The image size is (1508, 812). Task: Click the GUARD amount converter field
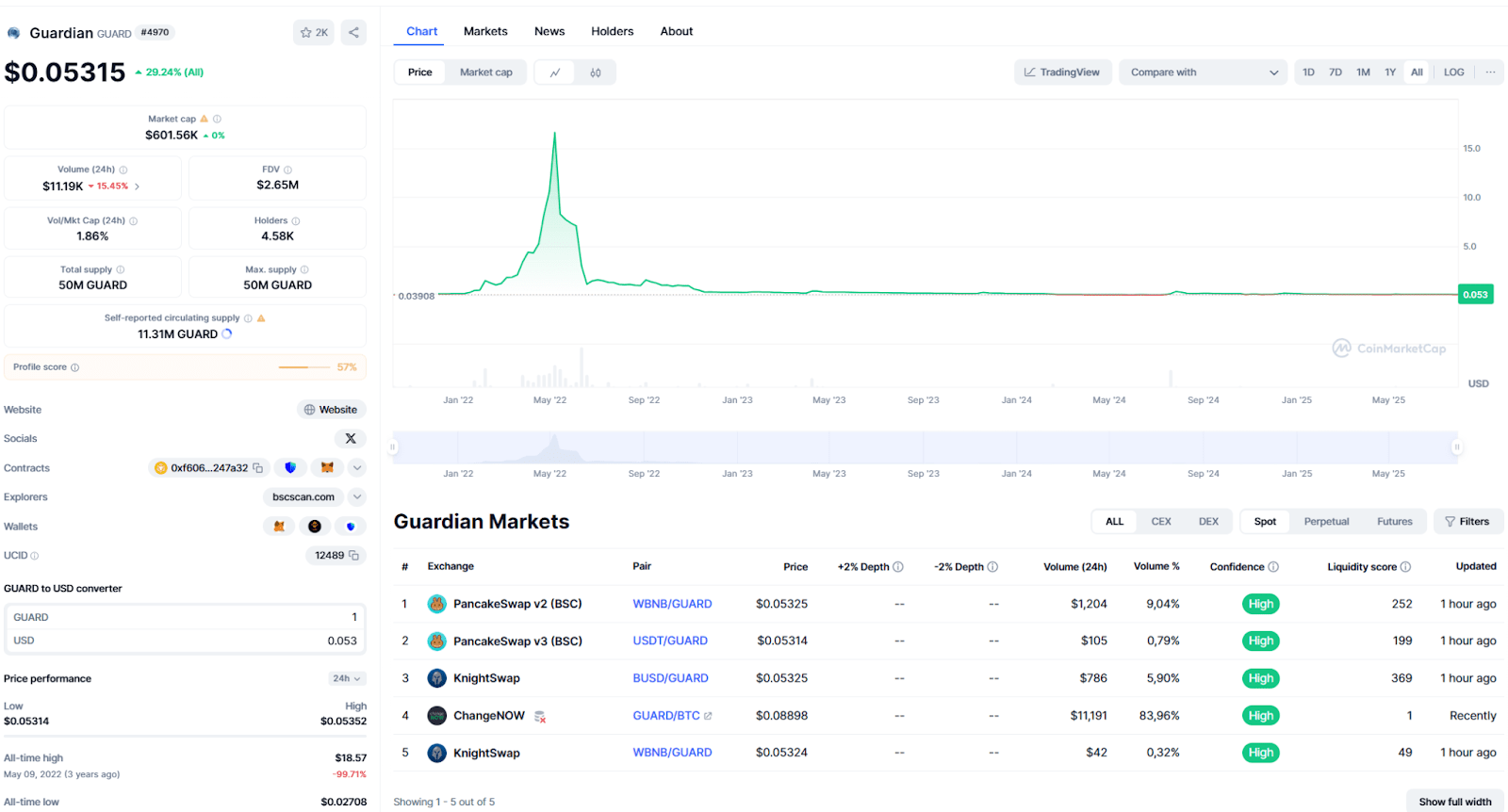185,617
